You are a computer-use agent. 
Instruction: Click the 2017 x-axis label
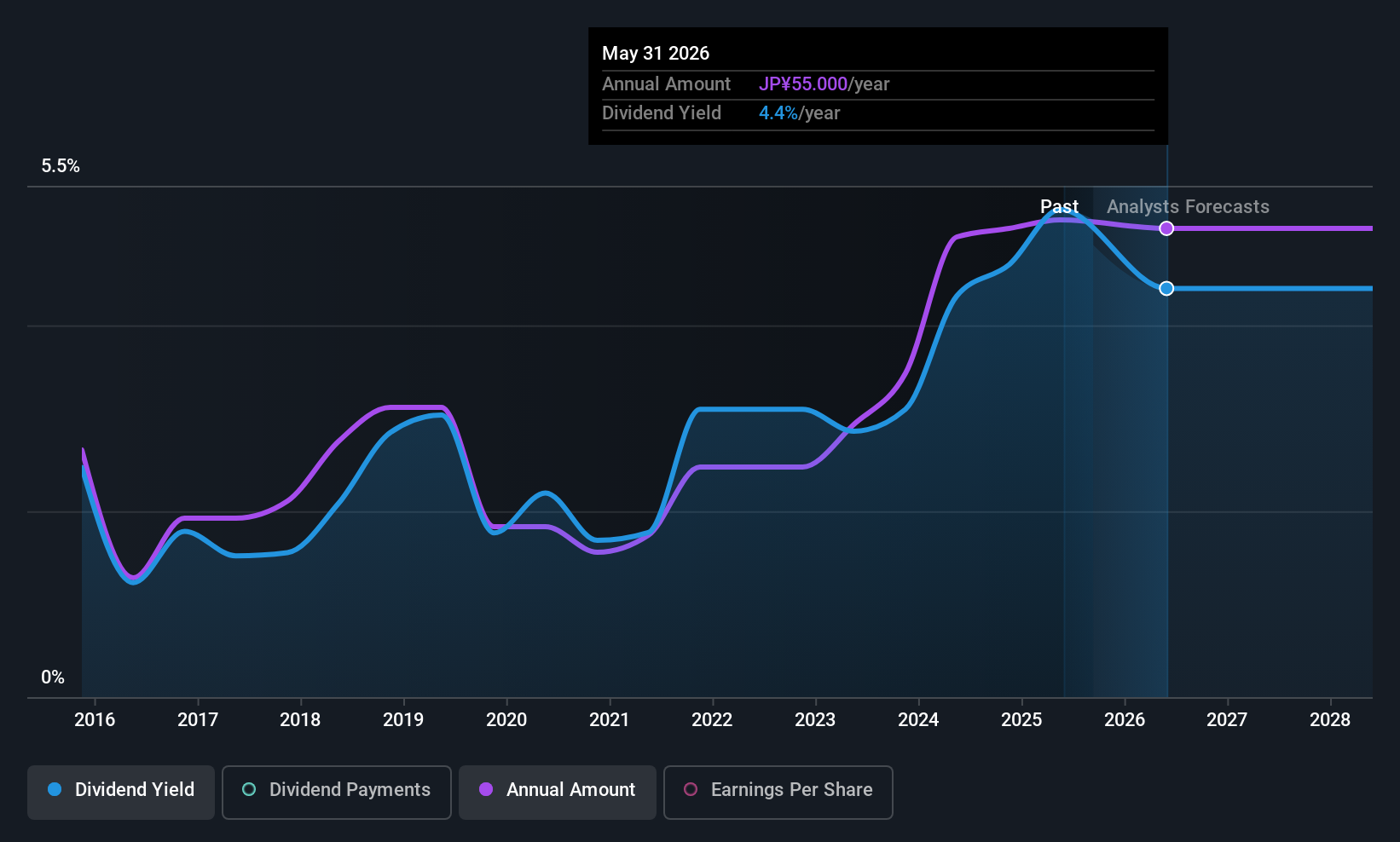click(x=198, y=720)
